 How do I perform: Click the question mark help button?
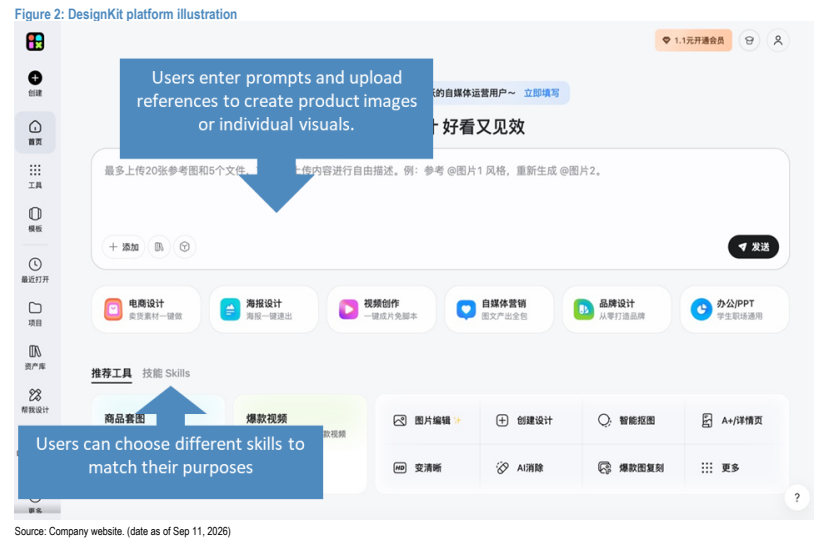point(797,498)
